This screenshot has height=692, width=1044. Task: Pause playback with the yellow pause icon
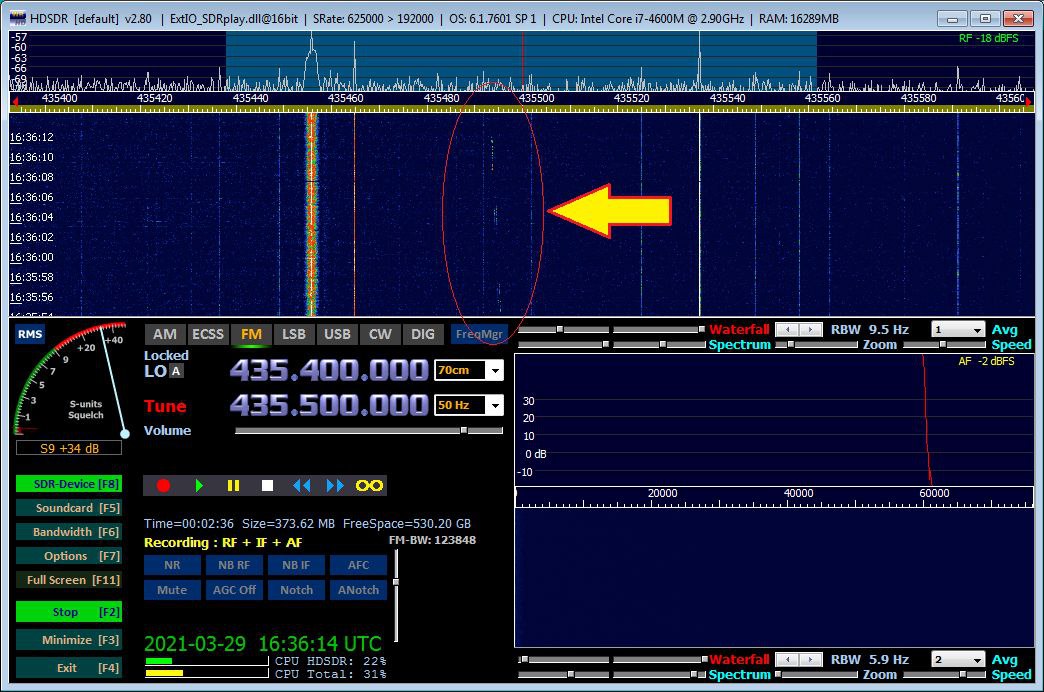pos(233,485)
